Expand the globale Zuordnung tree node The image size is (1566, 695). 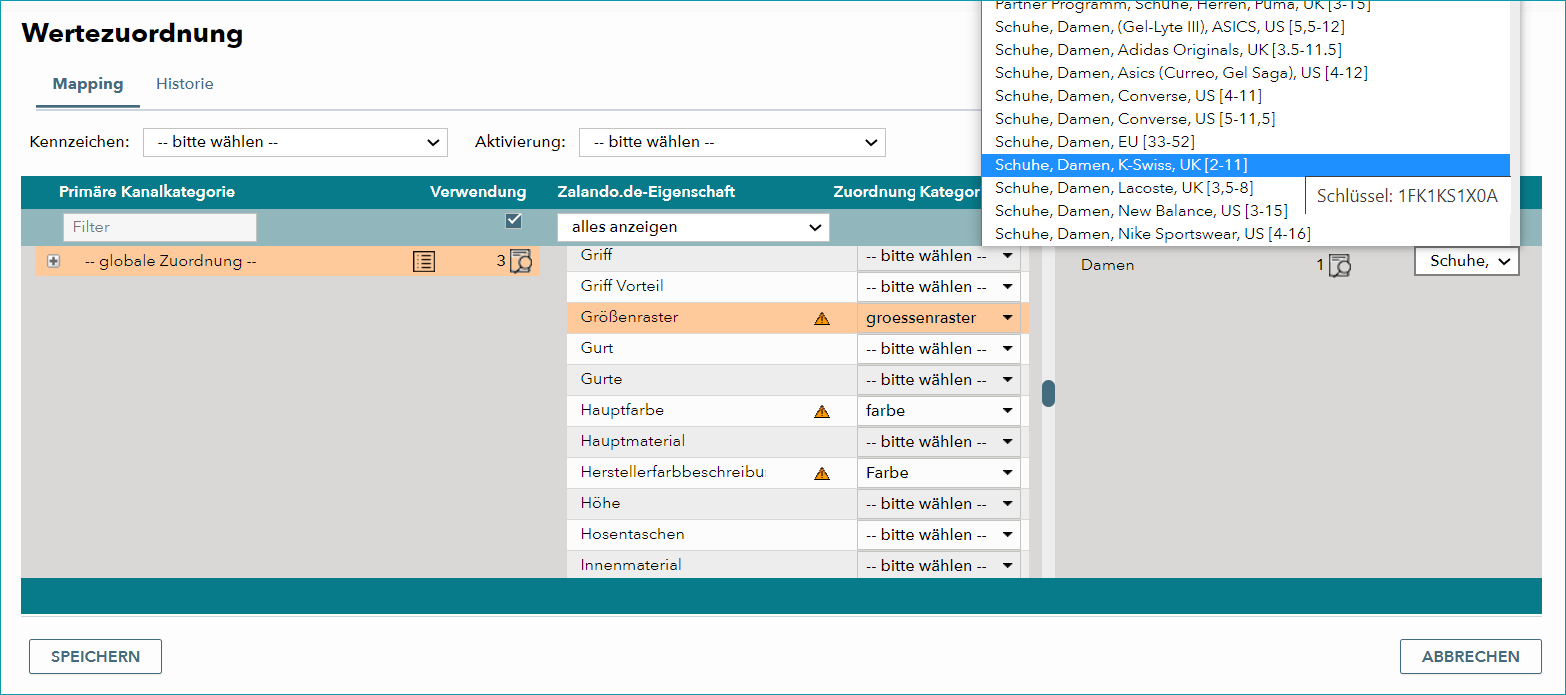[54, 262]
